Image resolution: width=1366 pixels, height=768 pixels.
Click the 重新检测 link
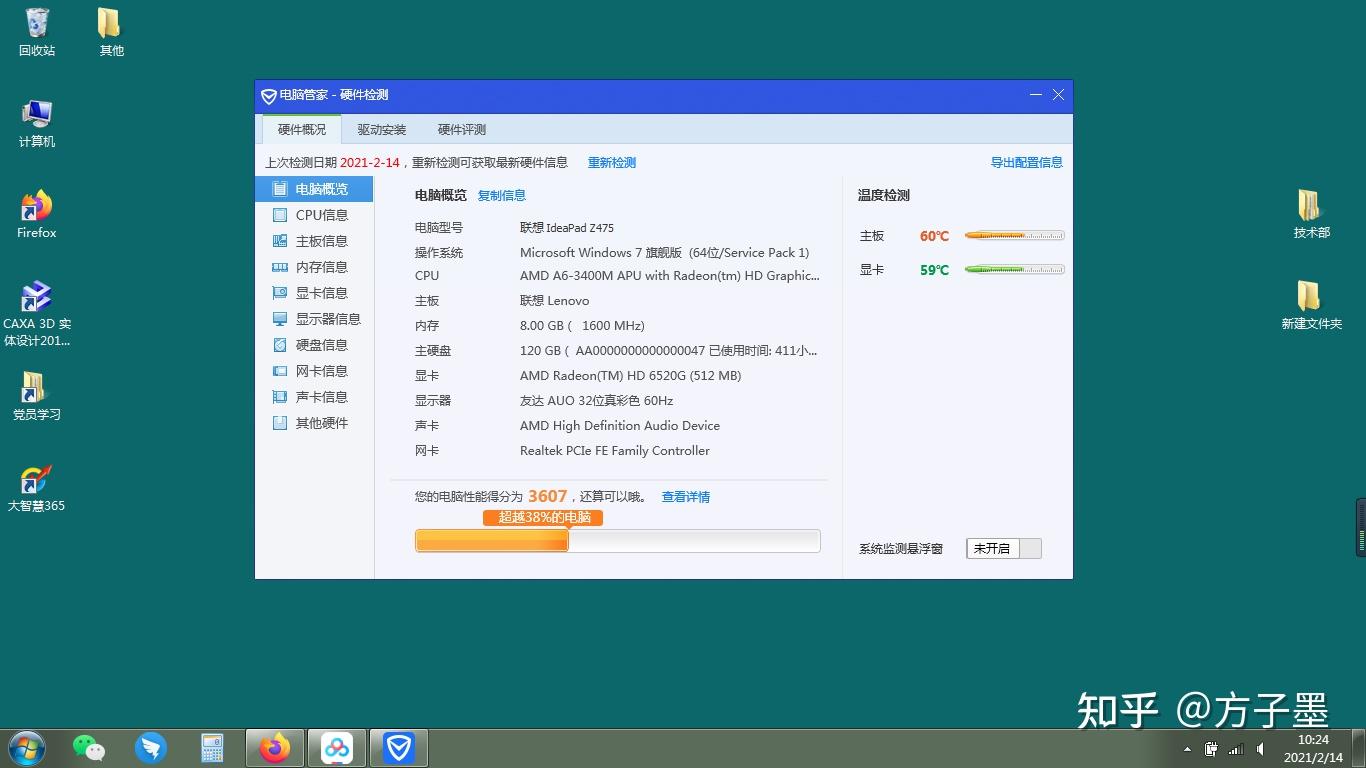(612, 163)
